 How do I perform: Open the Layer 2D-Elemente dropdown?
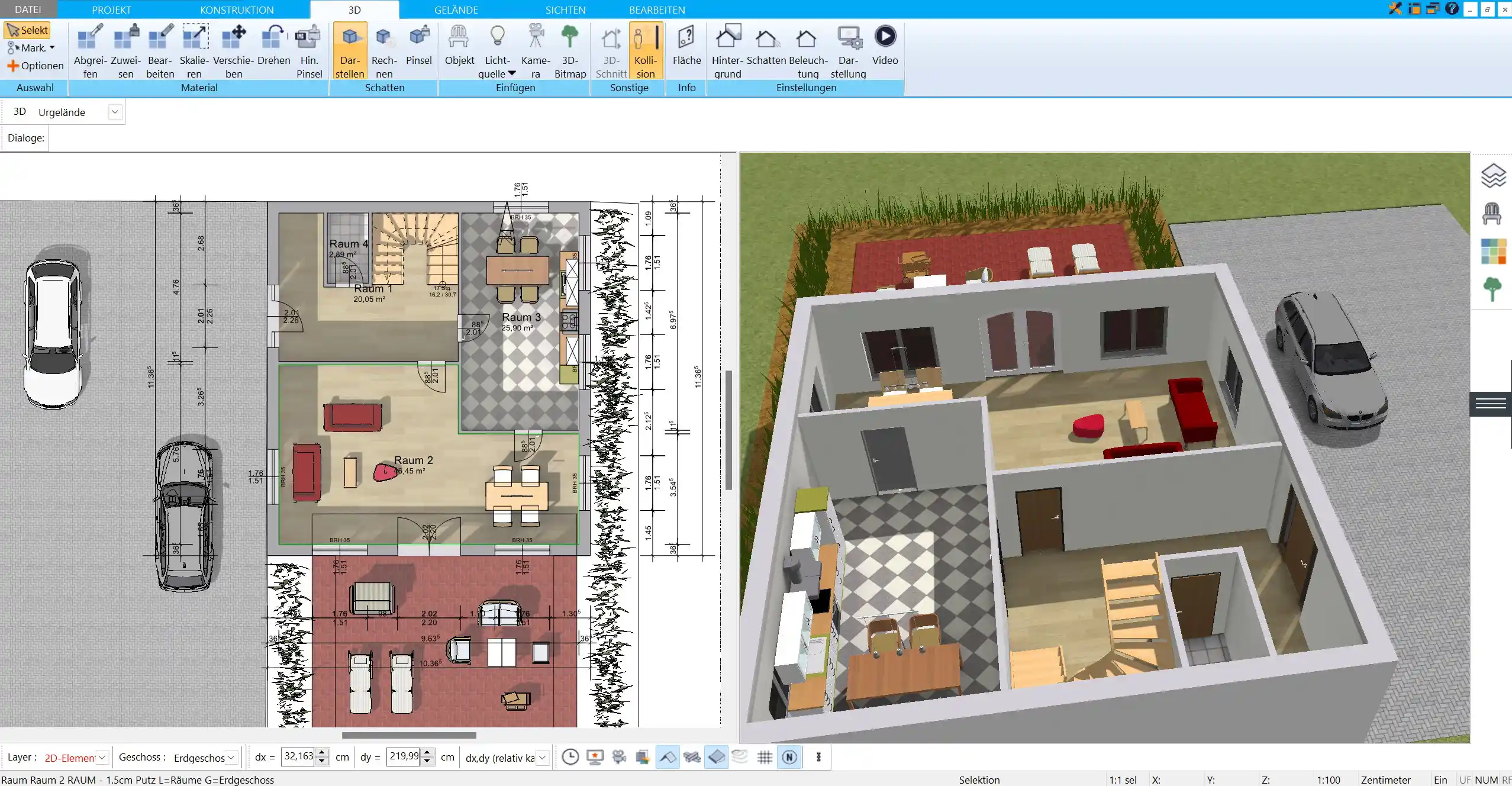pos(102,757)
